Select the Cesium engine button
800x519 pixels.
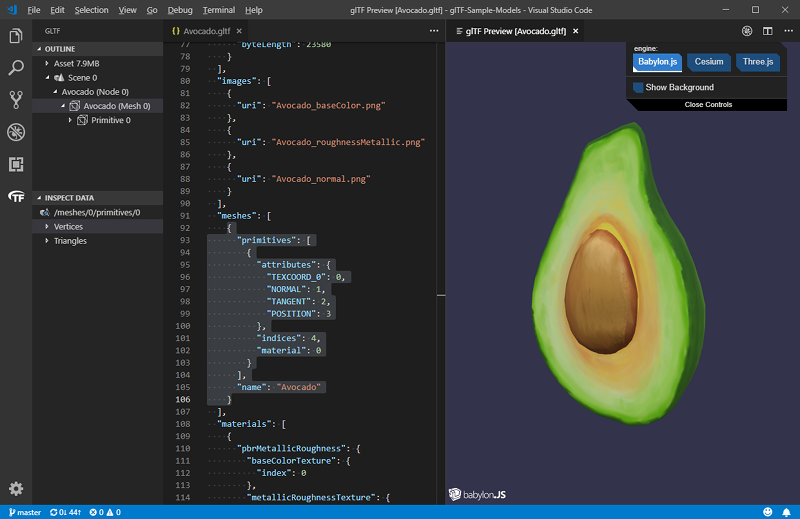click(709, 62)
